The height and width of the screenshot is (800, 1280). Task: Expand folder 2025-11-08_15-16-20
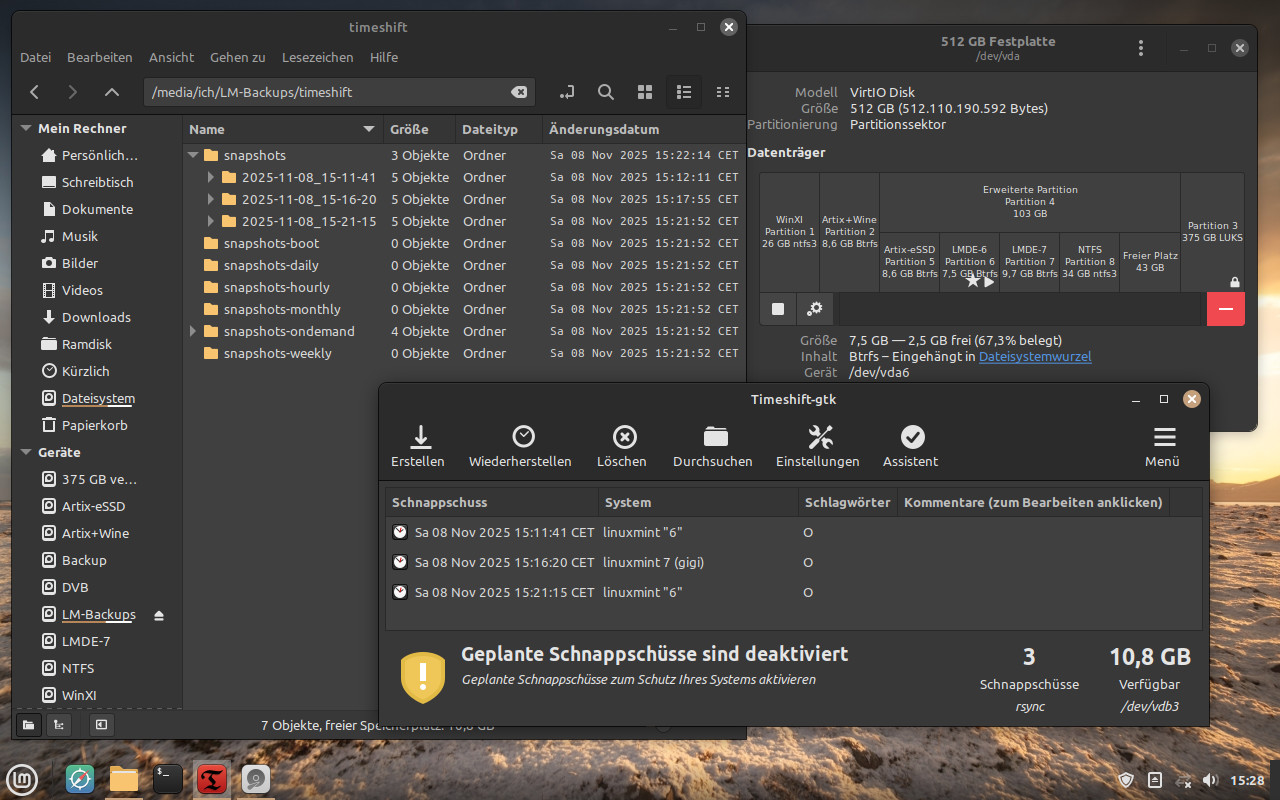(211, 199)
